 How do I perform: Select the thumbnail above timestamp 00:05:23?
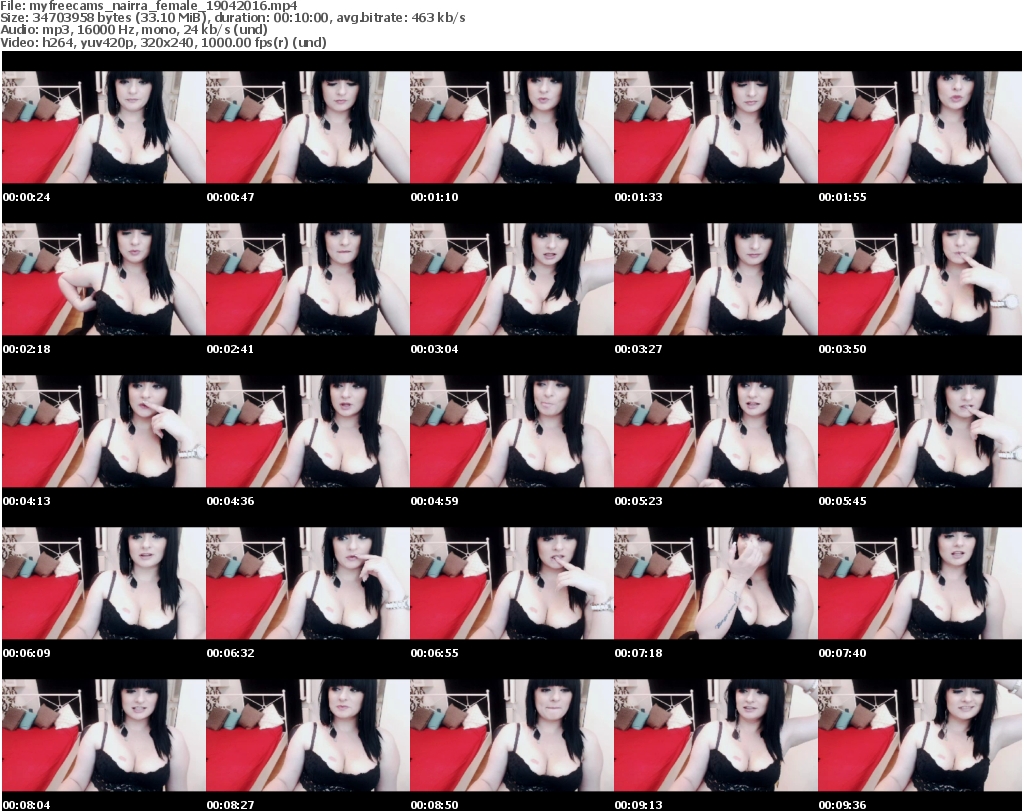click(716, 432)
